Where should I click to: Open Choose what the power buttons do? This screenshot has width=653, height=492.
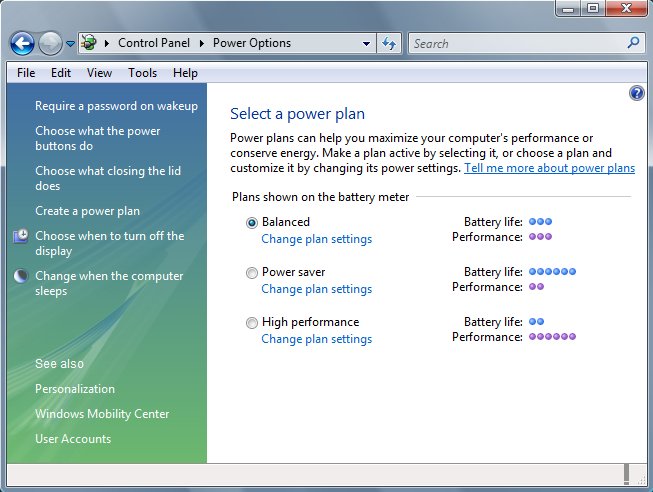[97, 138]
